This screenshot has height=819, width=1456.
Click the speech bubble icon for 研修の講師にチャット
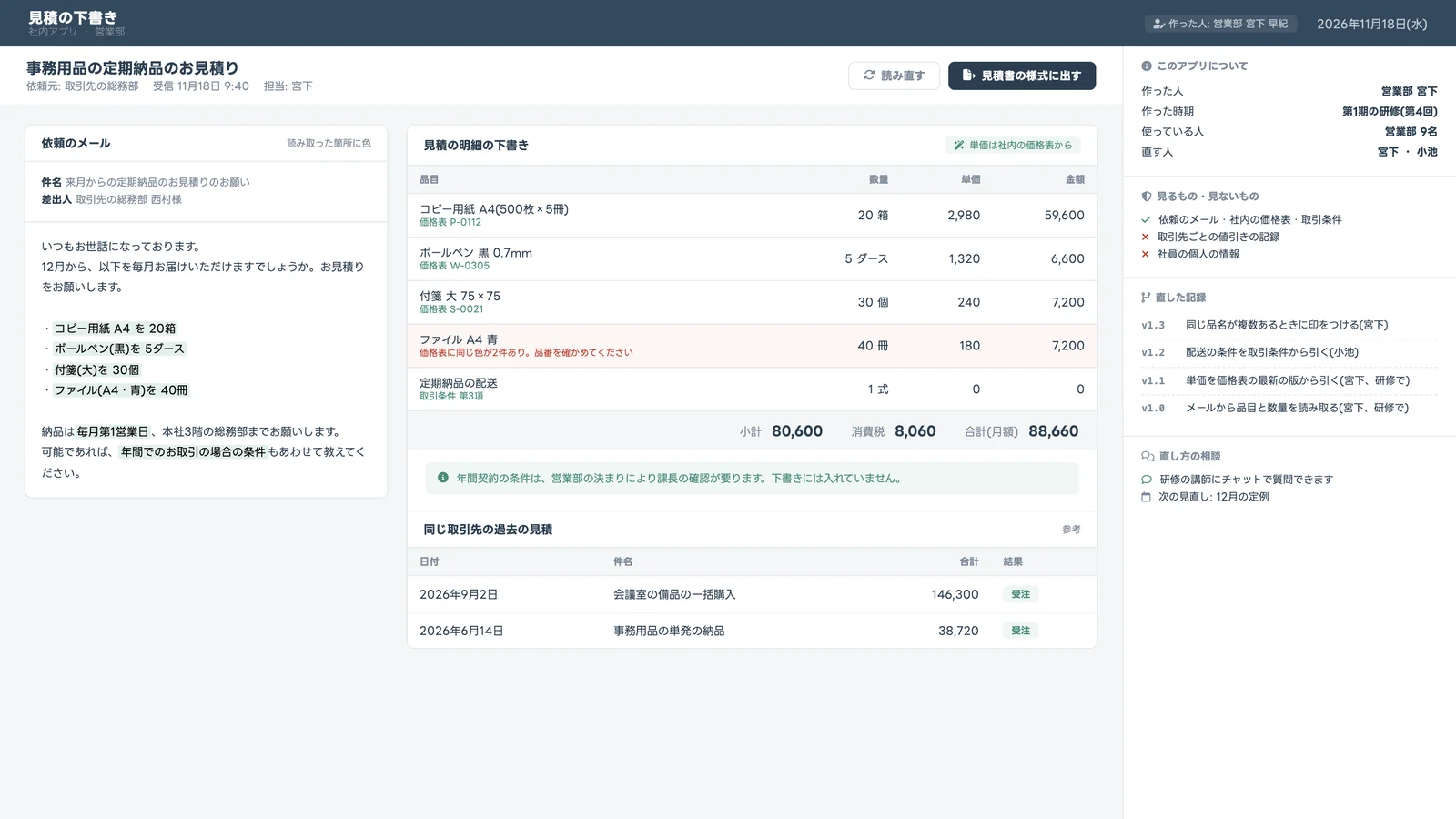tap(1147, 480)
